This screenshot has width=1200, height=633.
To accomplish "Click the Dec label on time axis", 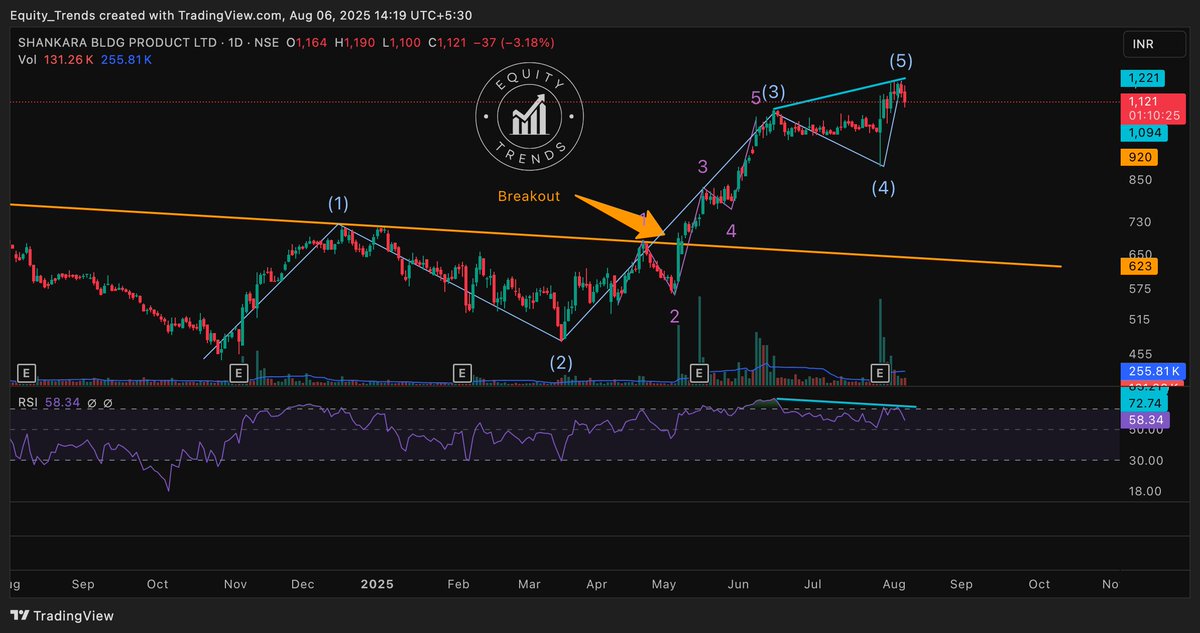I will click(x=305, y=583).
